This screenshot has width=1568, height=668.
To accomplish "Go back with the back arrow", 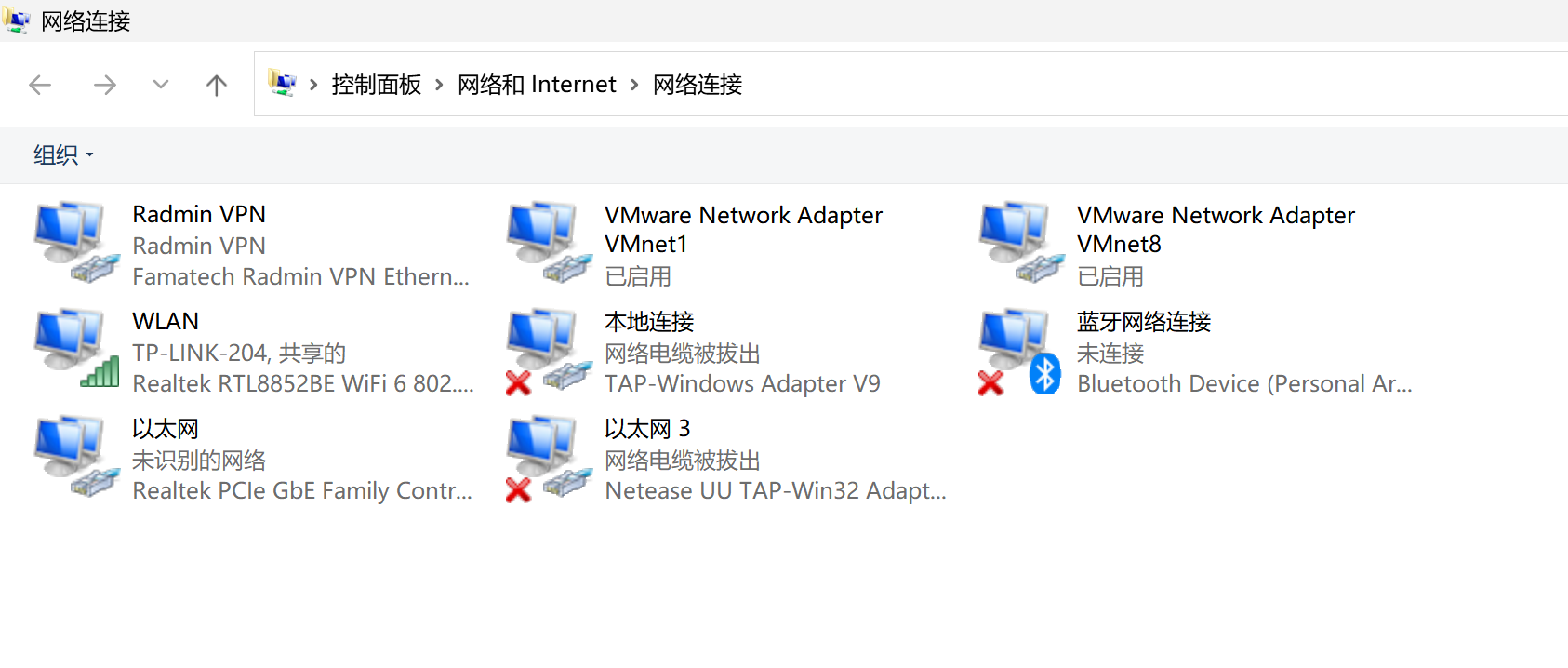I will point(40,86).
